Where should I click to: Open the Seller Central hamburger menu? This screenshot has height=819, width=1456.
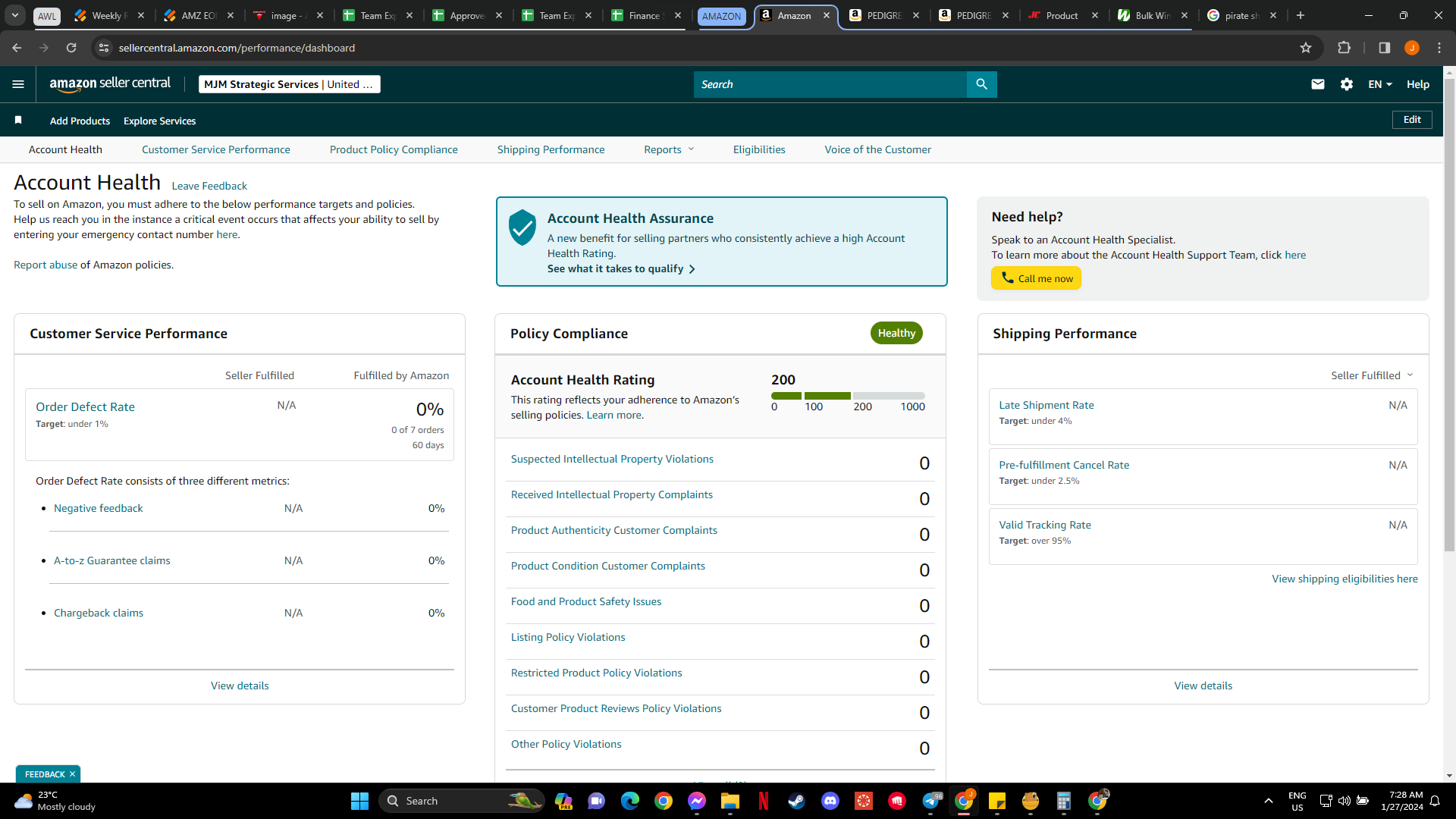[x=18, y=84]
